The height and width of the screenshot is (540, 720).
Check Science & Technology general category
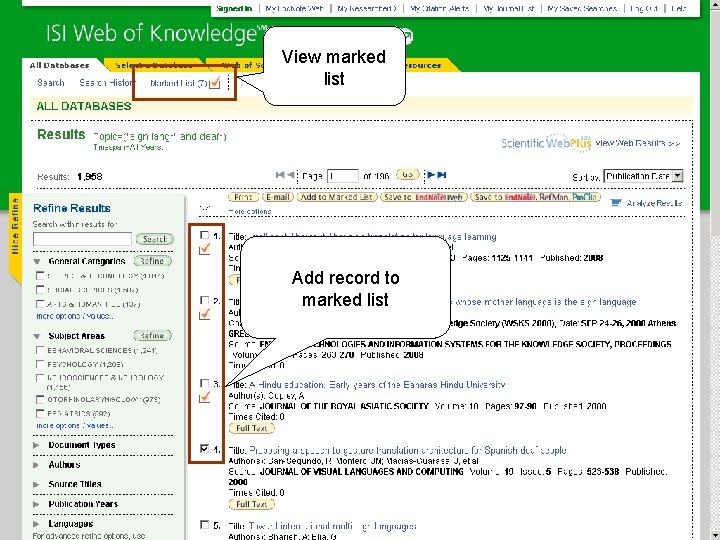pyautogui.click(x=40, y=276)
